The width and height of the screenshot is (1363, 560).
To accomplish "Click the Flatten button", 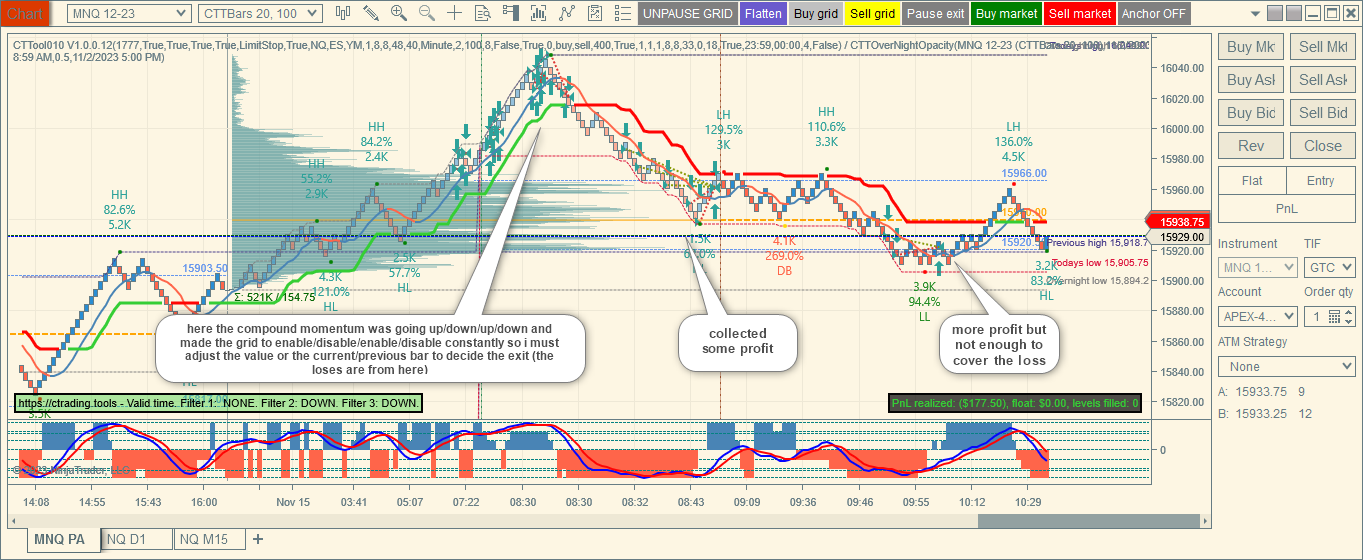I will pyautogui.click(x=763, y=14).
